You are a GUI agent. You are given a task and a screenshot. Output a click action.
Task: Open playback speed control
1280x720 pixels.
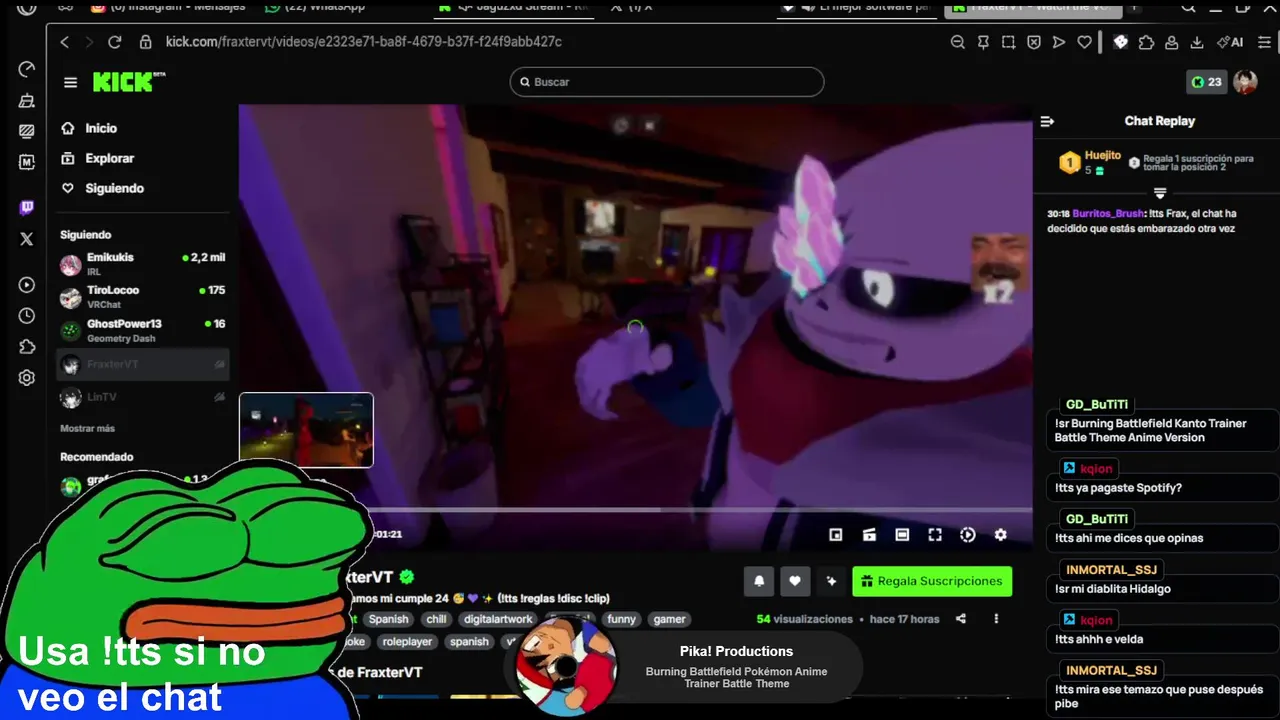click(968, 535)
